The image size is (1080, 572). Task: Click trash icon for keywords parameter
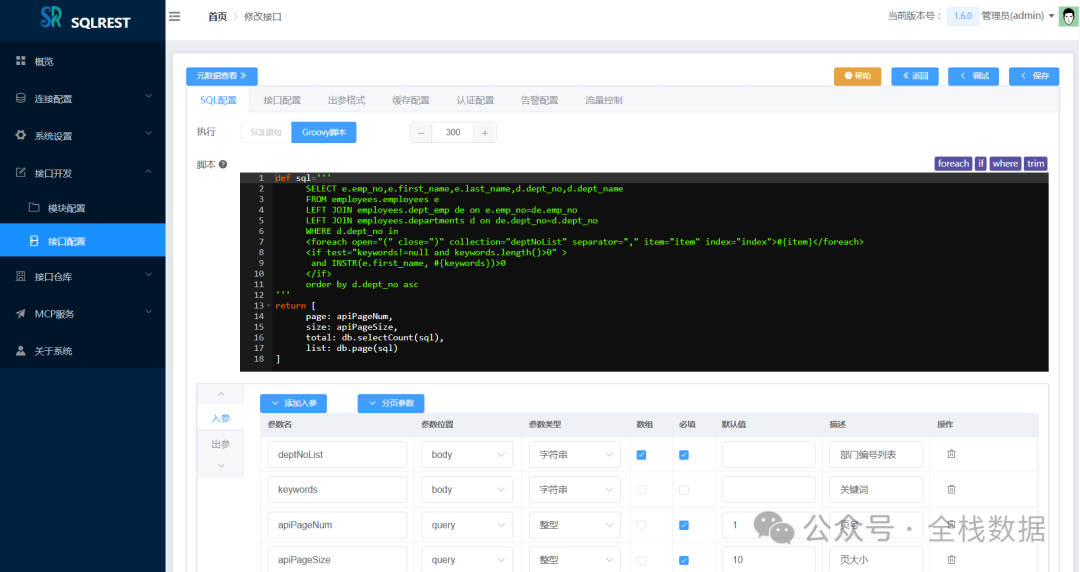point(951,489)
